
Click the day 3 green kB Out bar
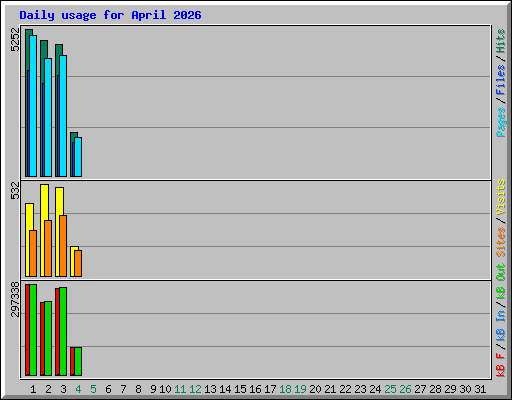pyautogui.click(x=63, y=331)
